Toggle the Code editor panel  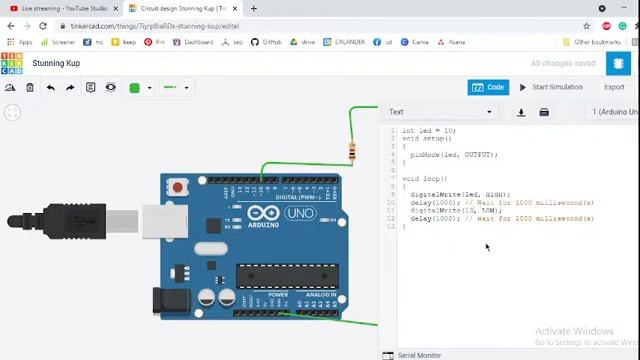(x=488, y=87)
